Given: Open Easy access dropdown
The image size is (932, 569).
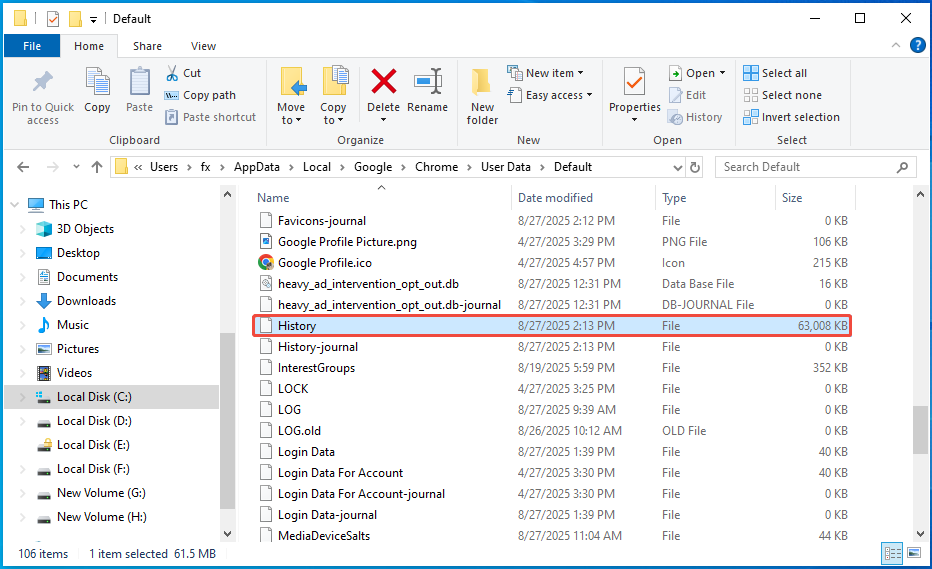Looking at the screenshot, I should point(550,95).
